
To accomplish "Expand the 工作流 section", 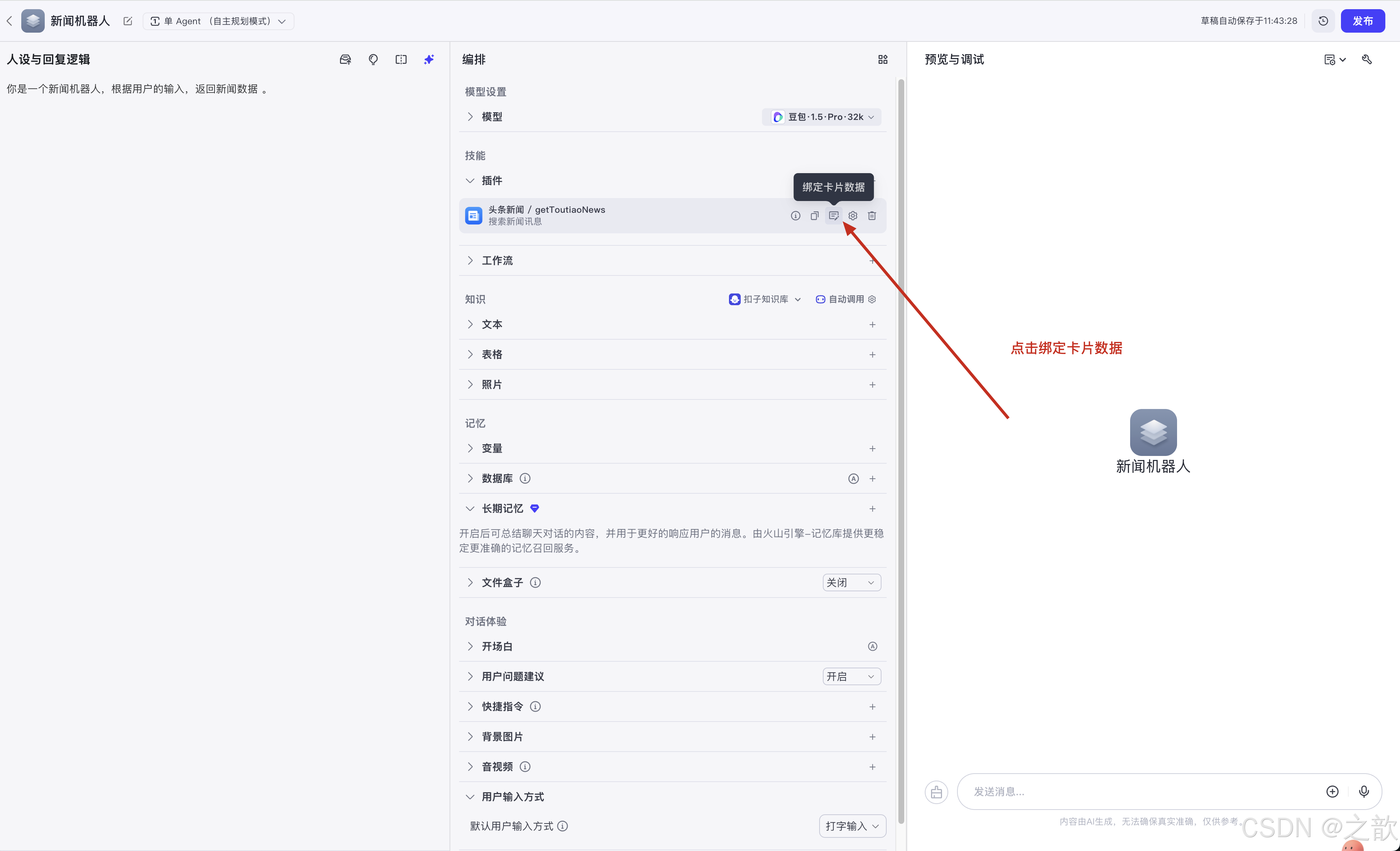I will [470, 260].
